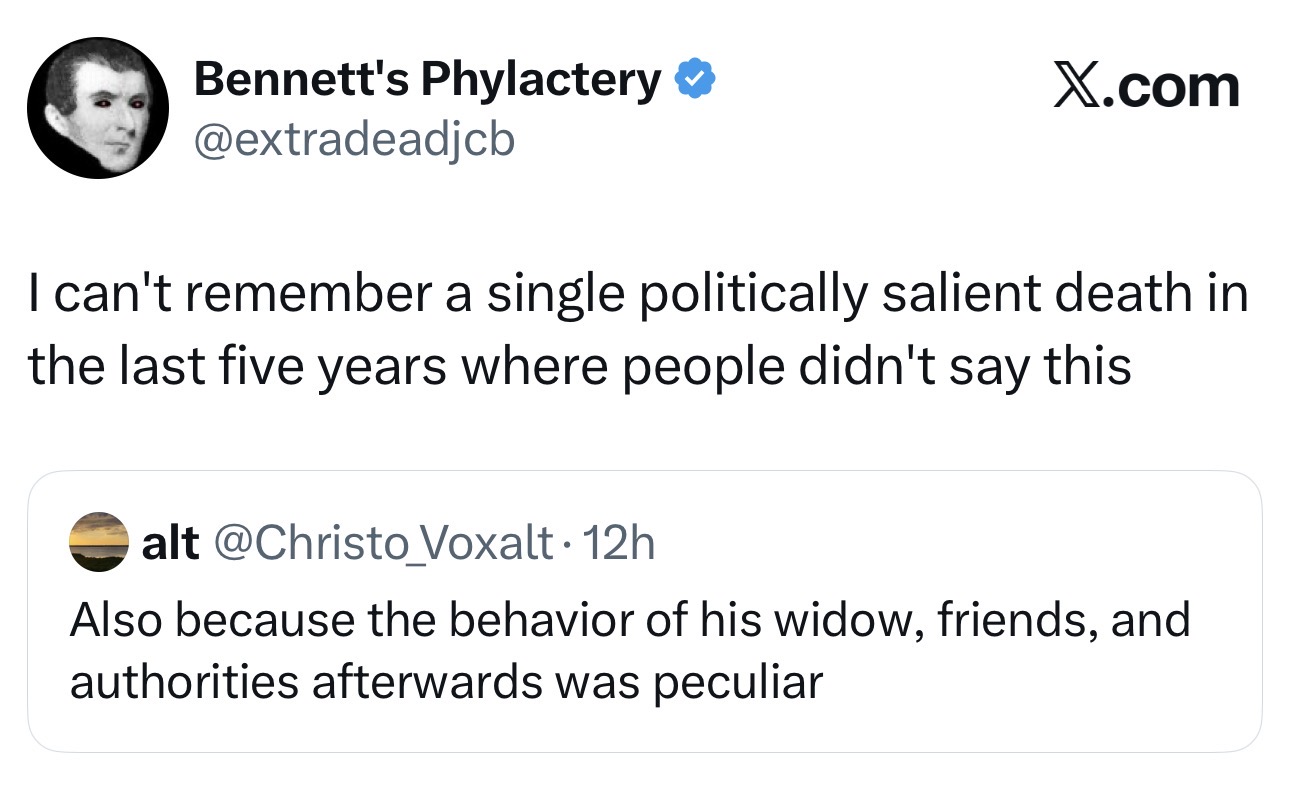This screenshot has width=1290, height=787.
Task: Click empty space right of 12h in quote card
Action: tap(950, 543)
